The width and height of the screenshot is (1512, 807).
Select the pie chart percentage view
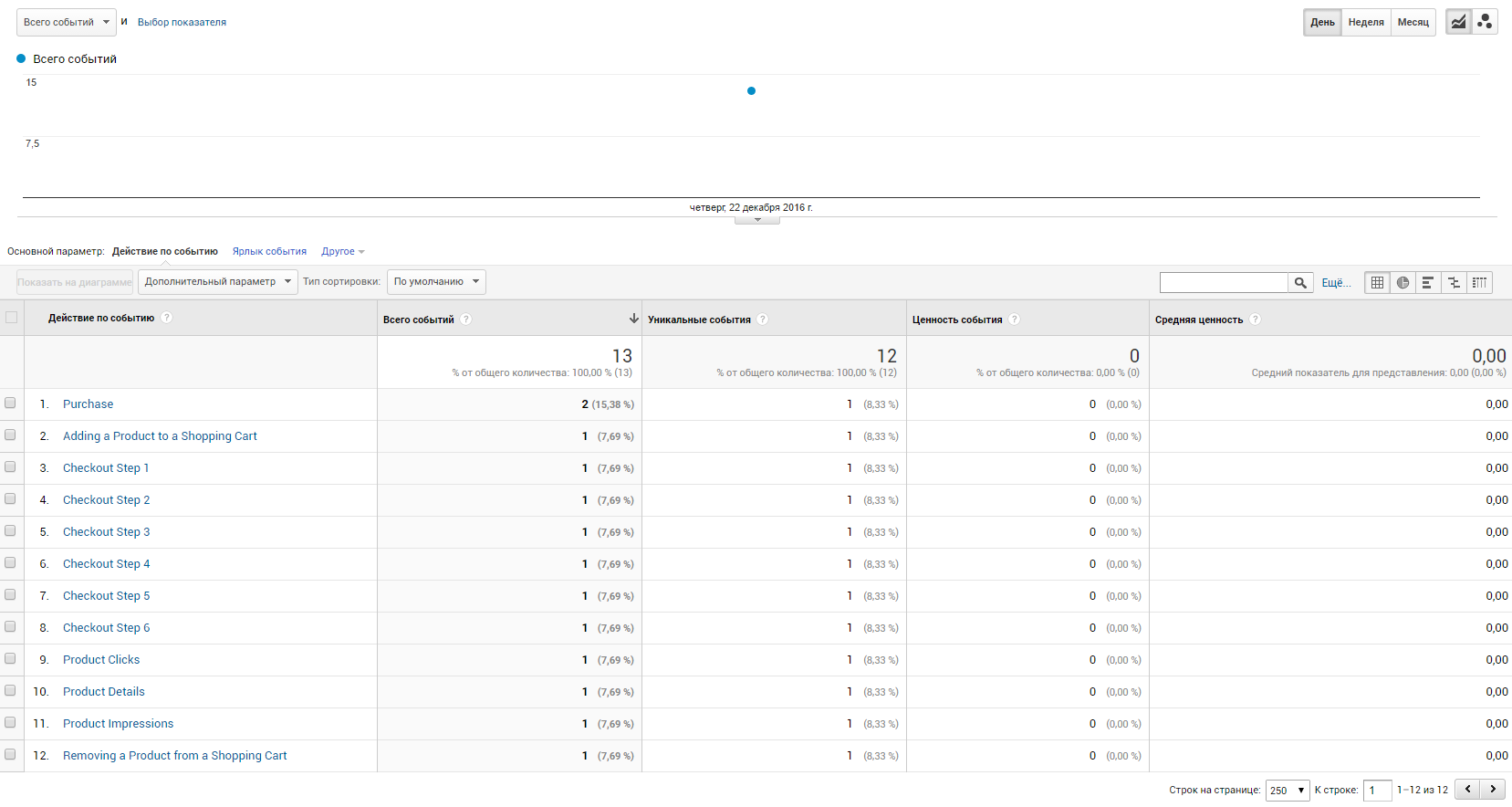tap(1403, 283)
